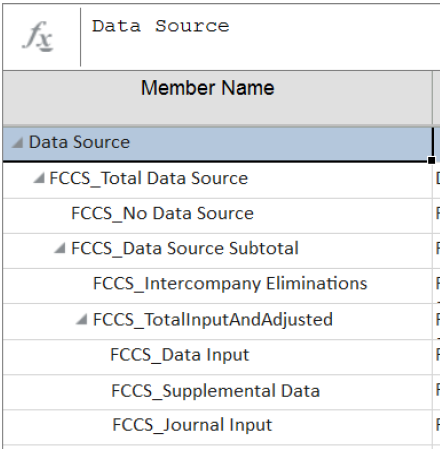This screenshot has height=455, width=442.
Task: Select the FCCS_Intercompany Eliminations member
Action: tap(230, 284)
